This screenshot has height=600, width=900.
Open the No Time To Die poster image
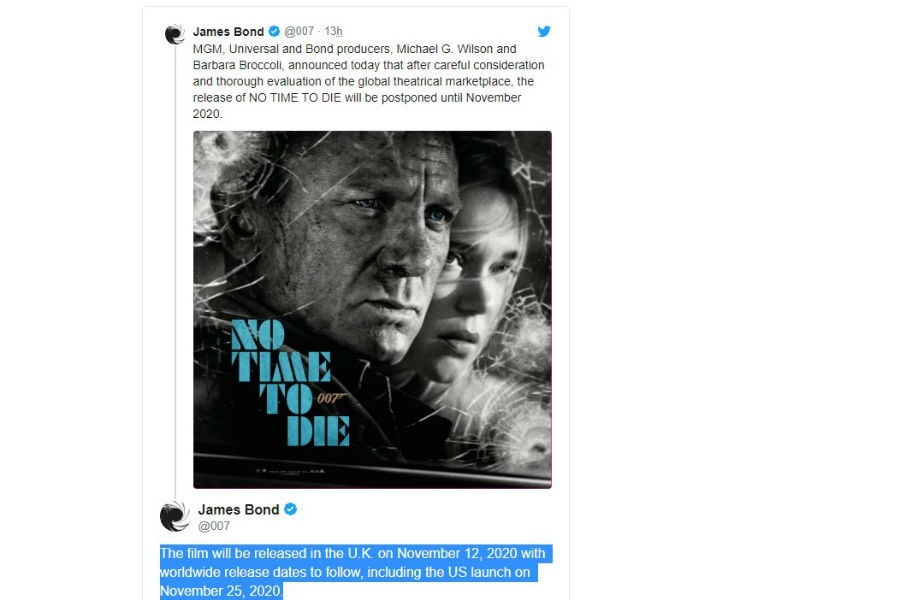[373, 309]
